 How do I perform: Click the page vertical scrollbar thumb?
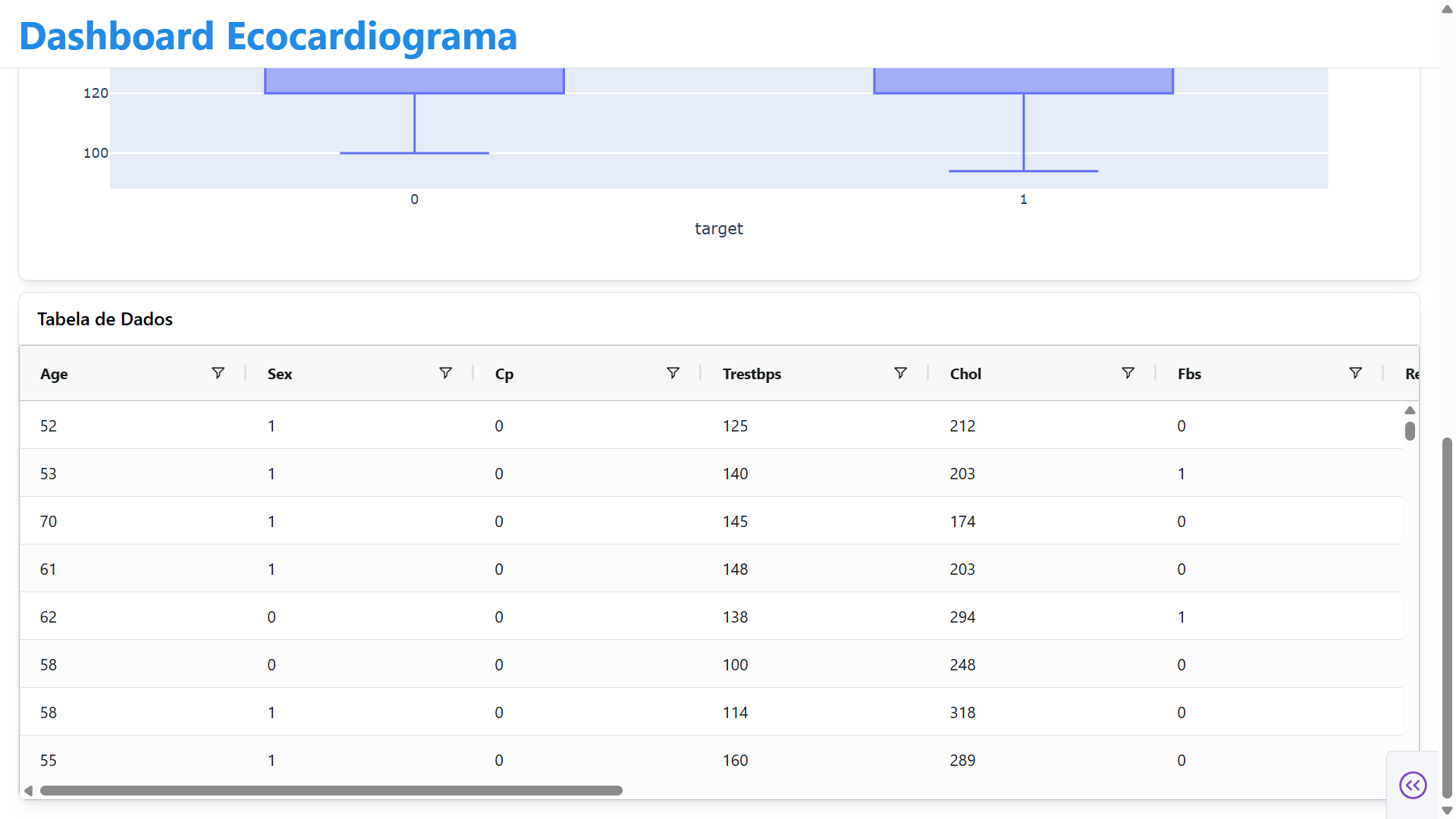coord(1447,617)
